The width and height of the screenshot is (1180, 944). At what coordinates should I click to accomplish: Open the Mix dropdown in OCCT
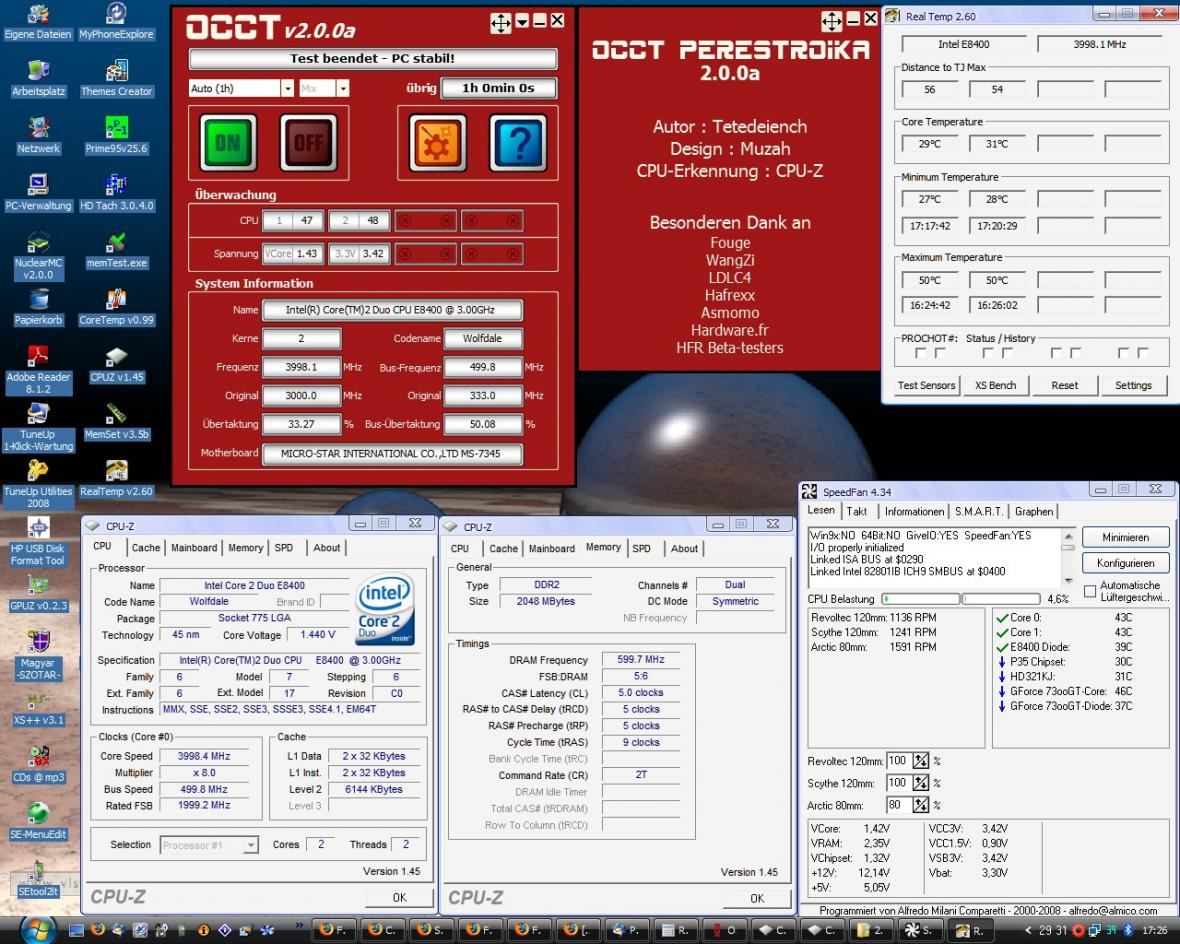coord(342,89)
